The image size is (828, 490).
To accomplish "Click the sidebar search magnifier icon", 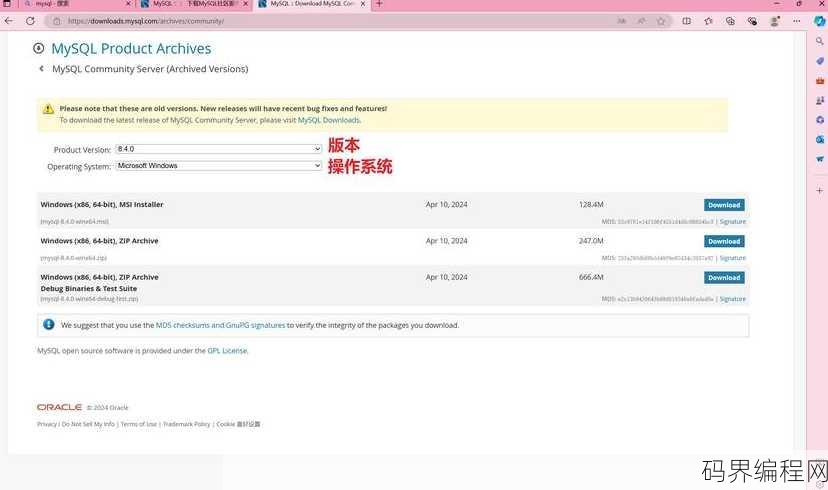I will 820,41.
